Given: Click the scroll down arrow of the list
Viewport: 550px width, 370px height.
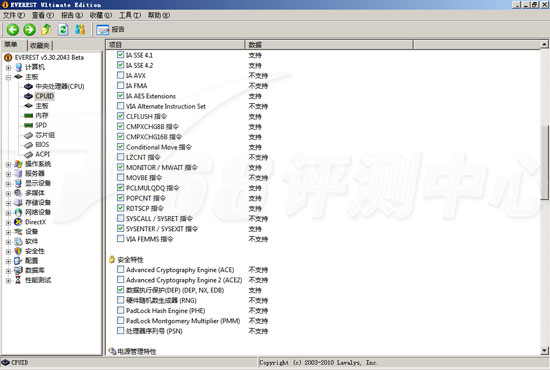Looking at the screenshot, I should (x=544, y=350).
